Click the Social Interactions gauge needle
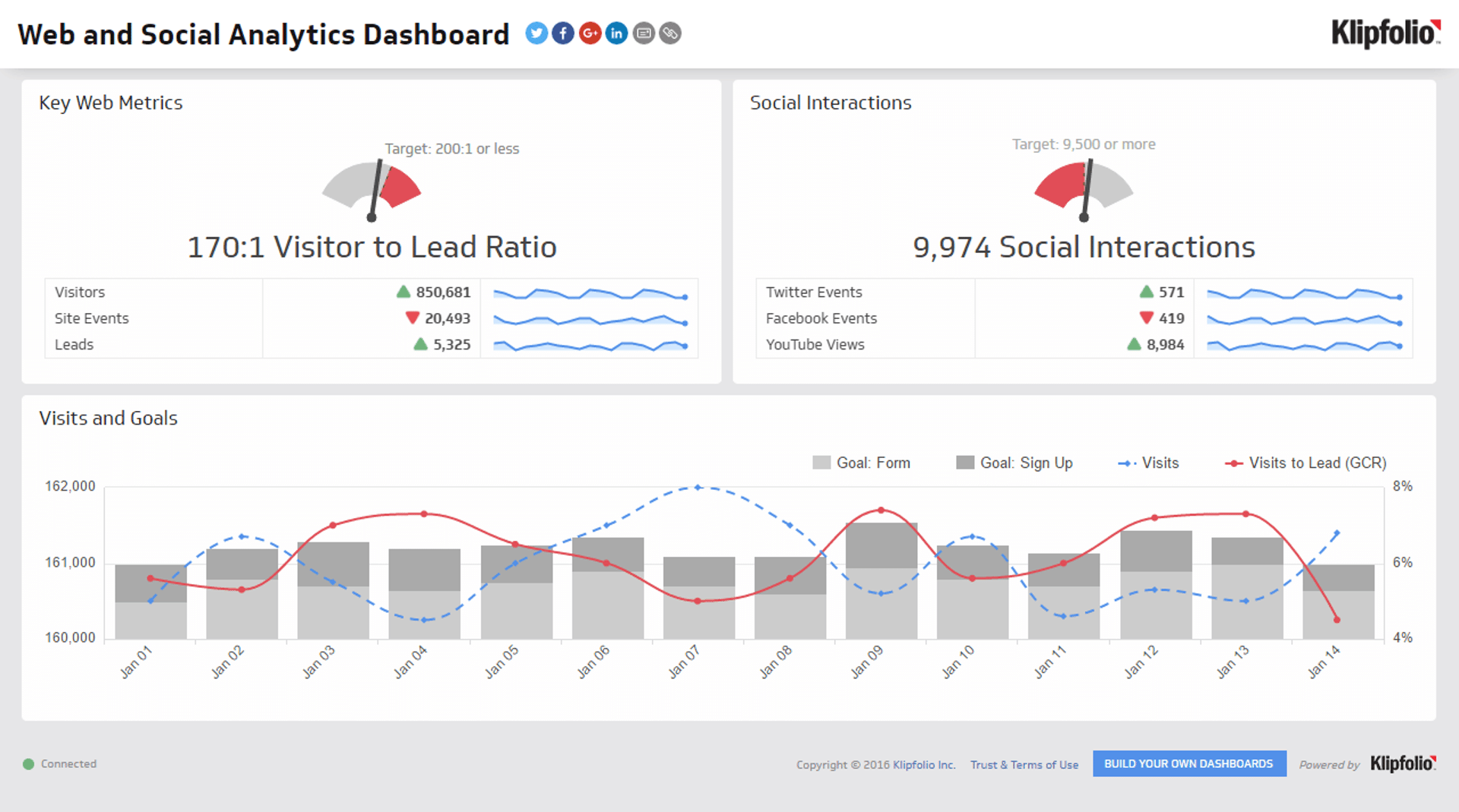Viewport: 1459px width, 812px height. pos(1087,189)
